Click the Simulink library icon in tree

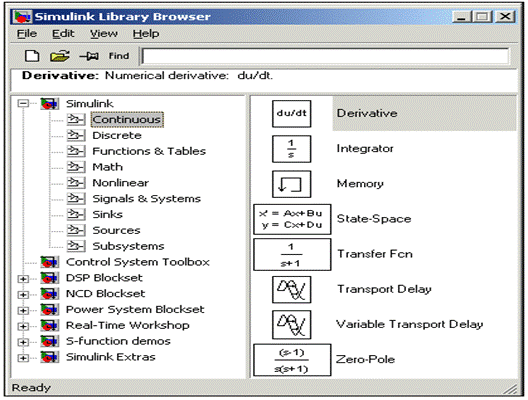click(x=50, y=104)
